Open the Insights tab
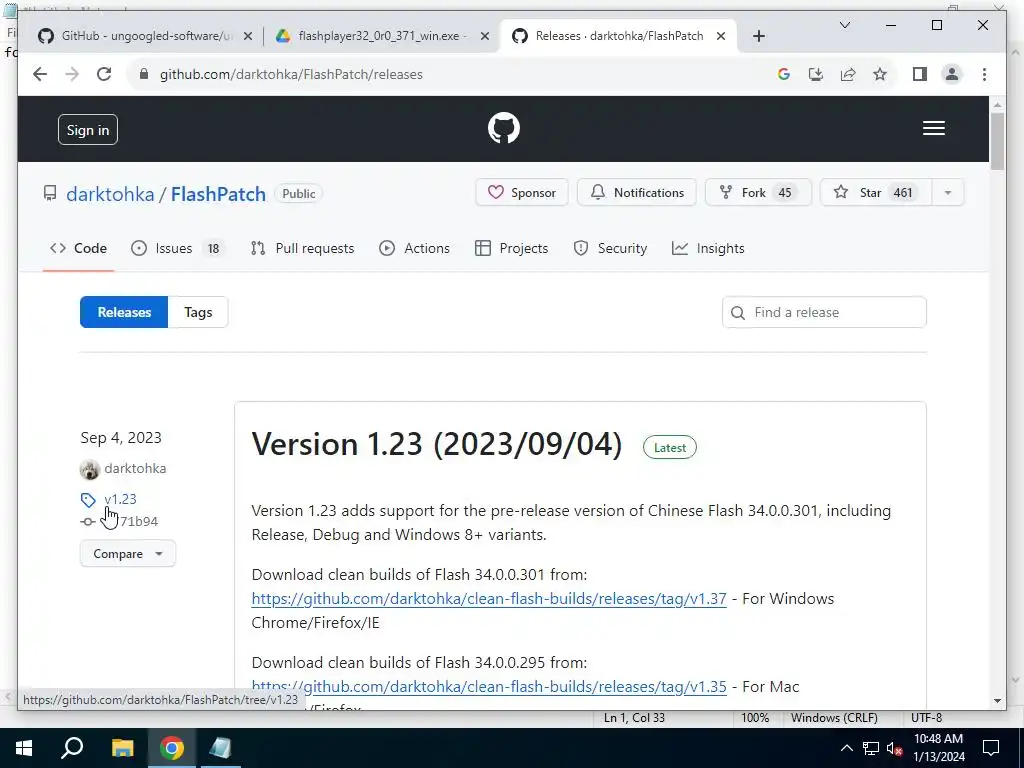The image size is (1024, 768). 708,248
